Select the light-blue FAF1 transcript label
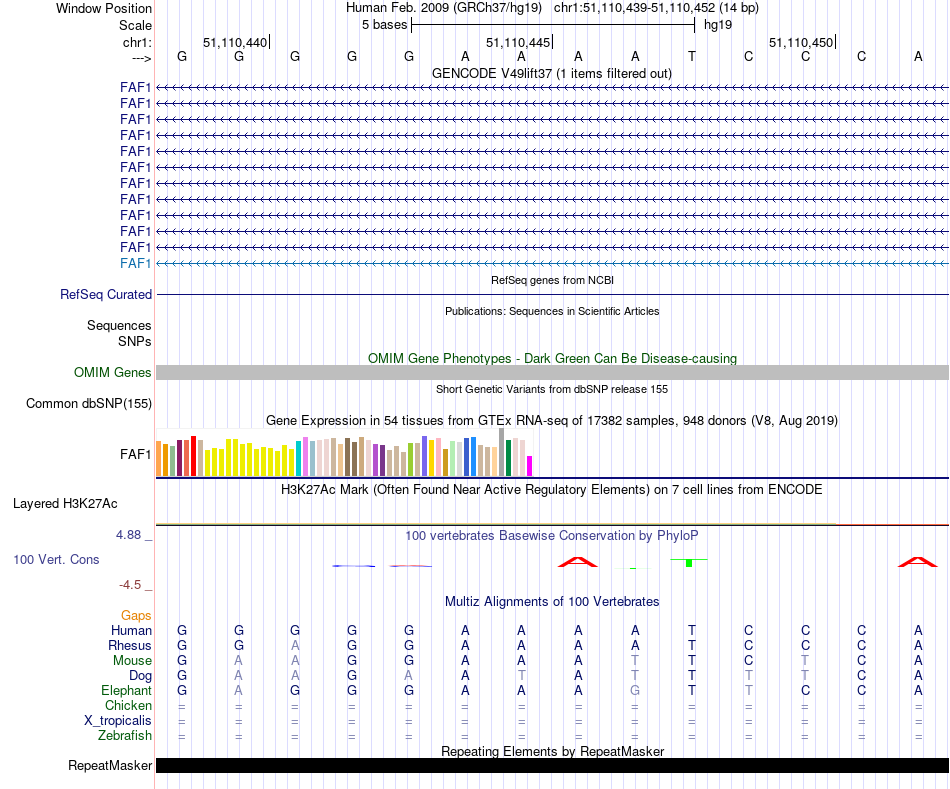Screen dimensions: 950x789 click(135, 263)
